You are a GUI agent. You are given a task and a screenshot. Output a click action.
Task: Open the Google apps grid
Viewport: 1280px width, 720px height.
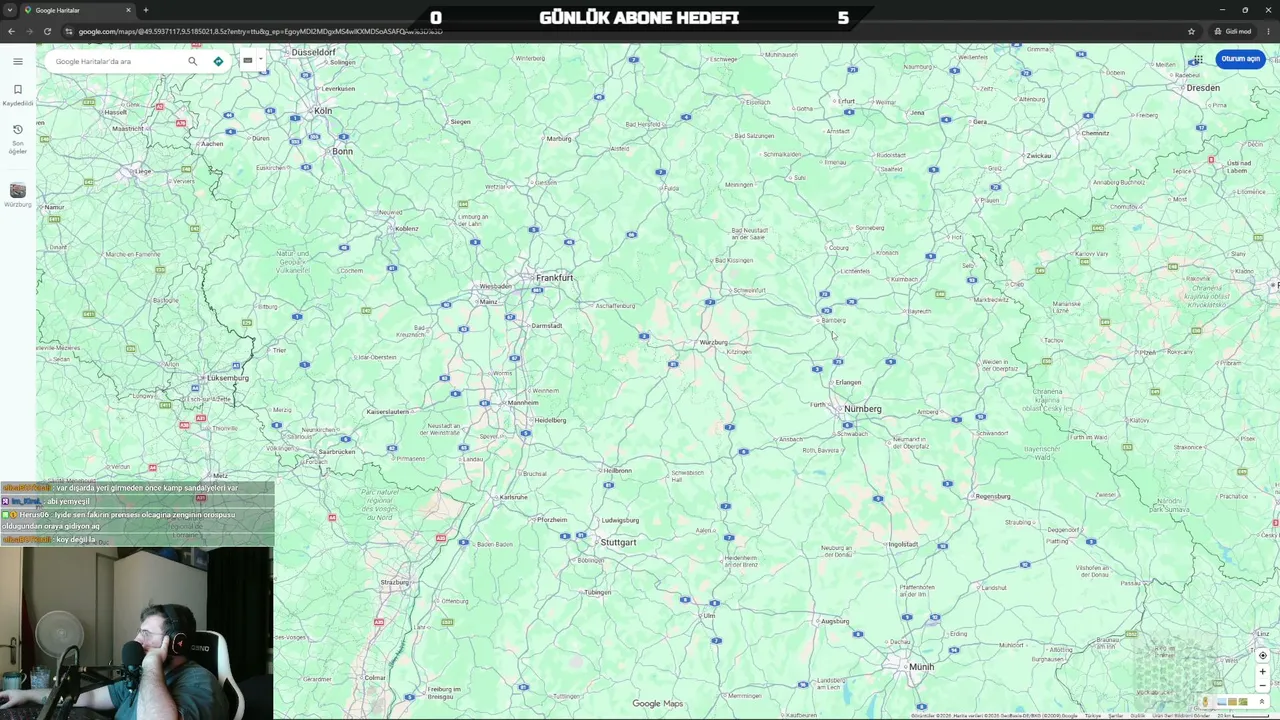[1198, 59]
